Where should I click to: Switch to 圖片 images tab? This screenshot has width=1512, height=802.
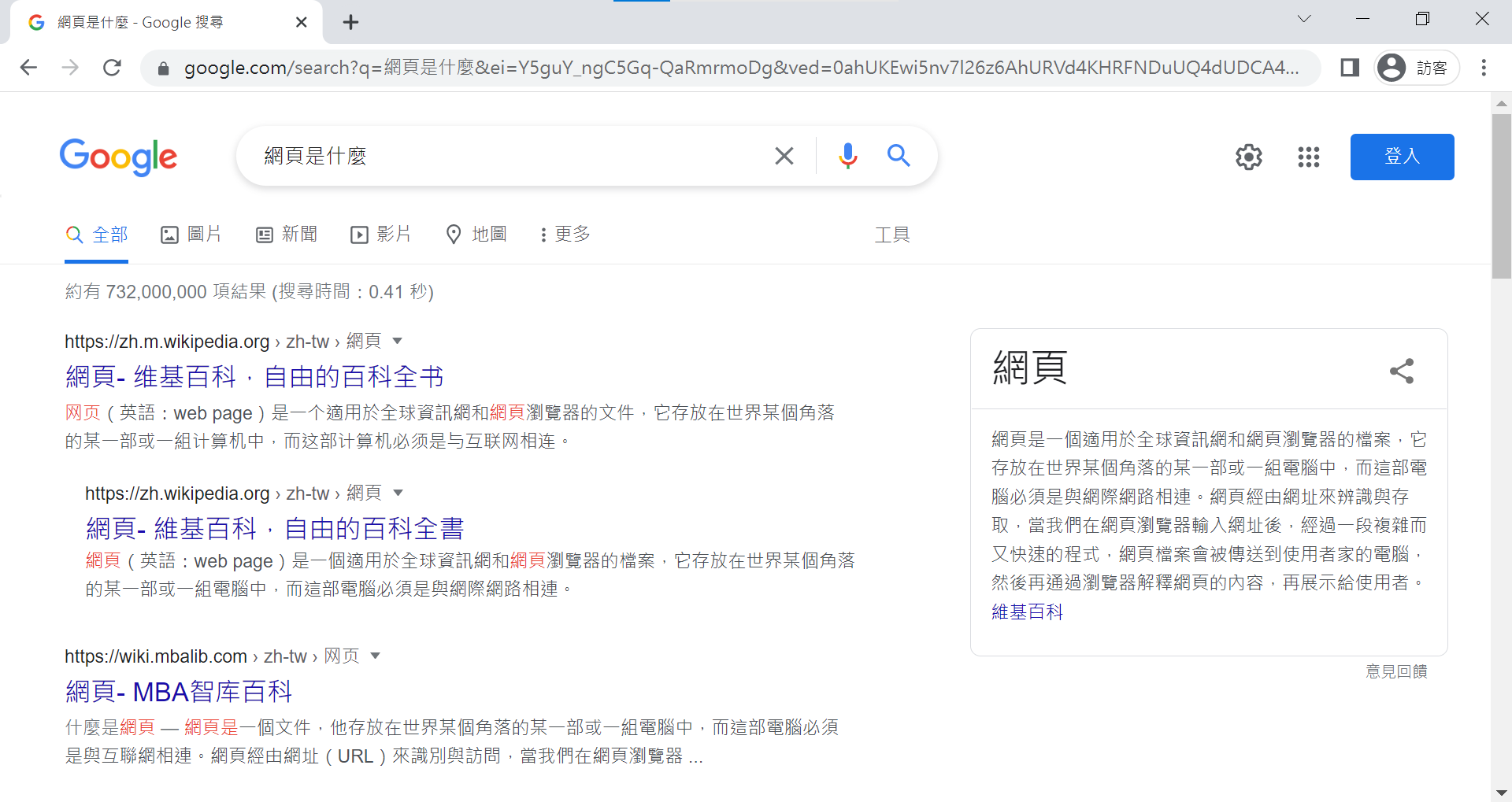[191, 235]
